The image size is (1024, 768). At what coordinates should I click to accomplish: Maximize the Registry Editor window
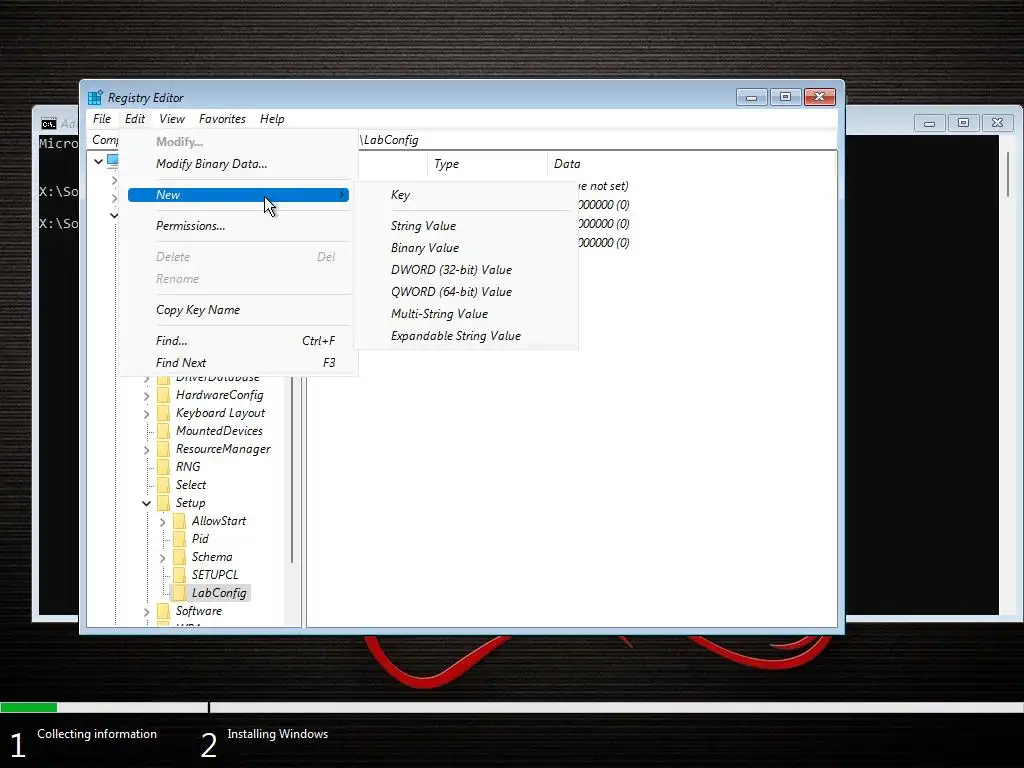point(786,97)
